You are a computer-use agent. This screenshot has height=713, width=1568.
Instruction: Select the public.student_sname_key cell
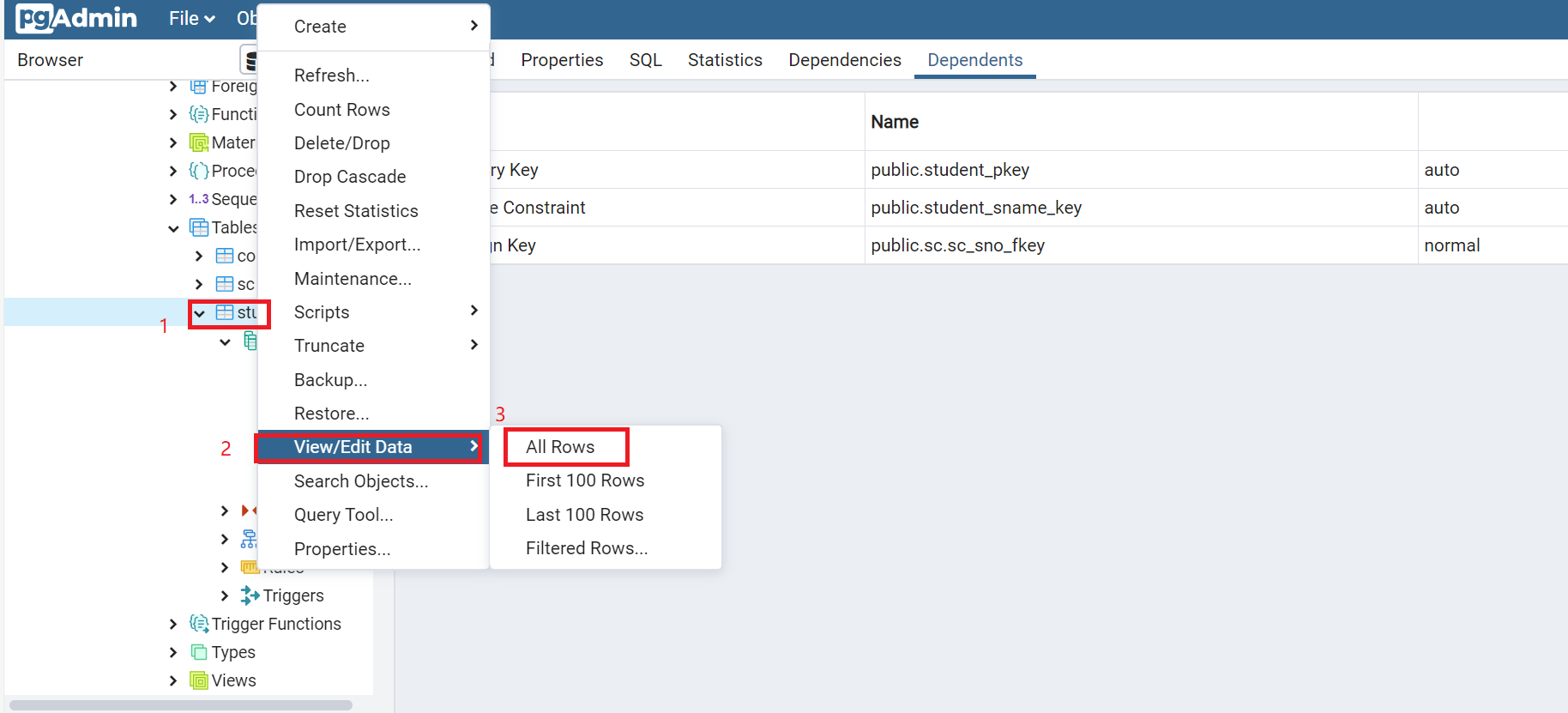1141,208
